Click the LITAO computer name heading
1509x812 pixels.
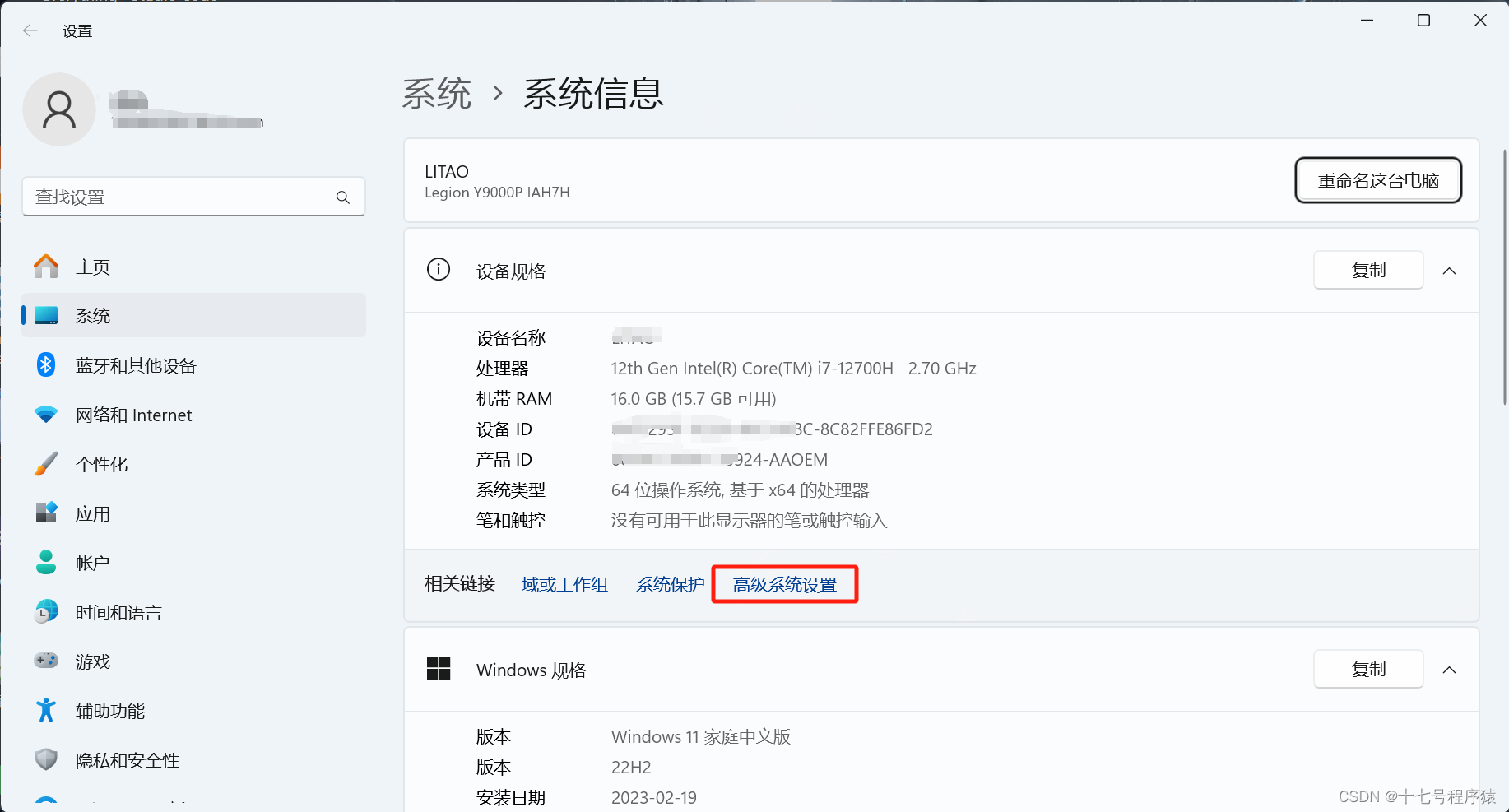pos(447,172)
